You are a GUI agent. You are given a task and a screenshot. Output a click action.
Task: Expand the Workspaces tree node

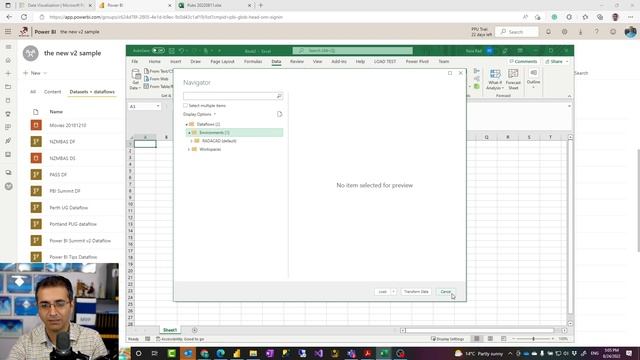pos(189,149)
